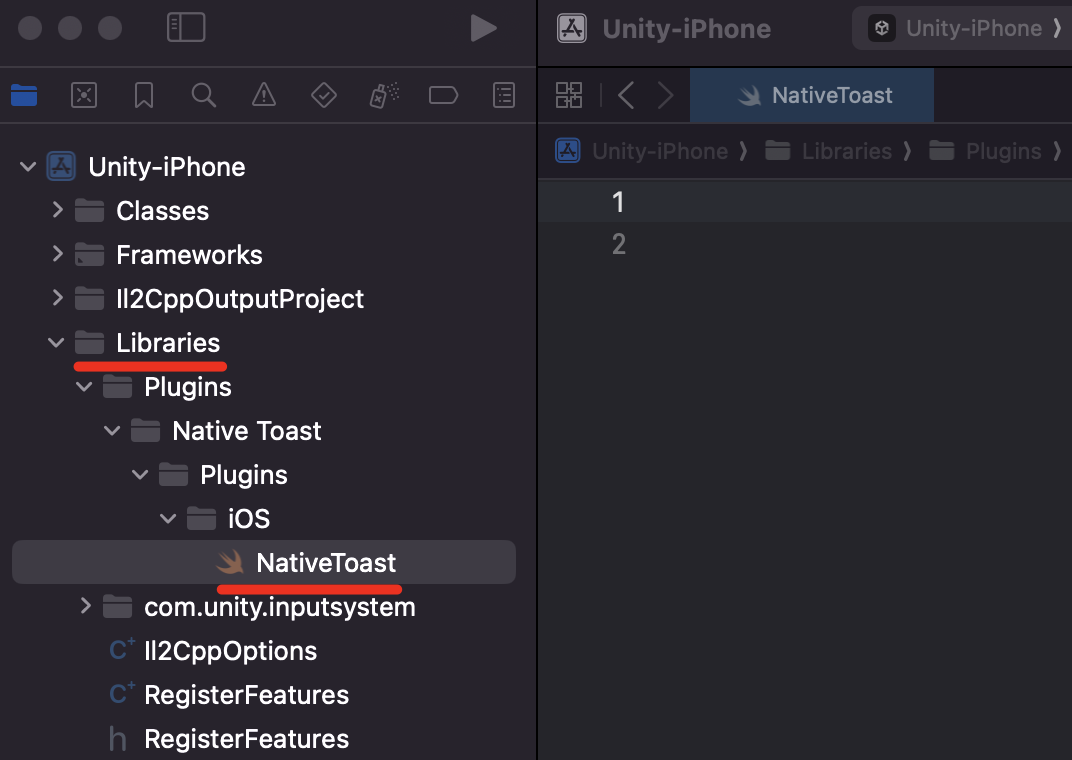The height and width of the screenshot is (760, 1072).
Task: Open the related items grid menu
Action: 569,95
